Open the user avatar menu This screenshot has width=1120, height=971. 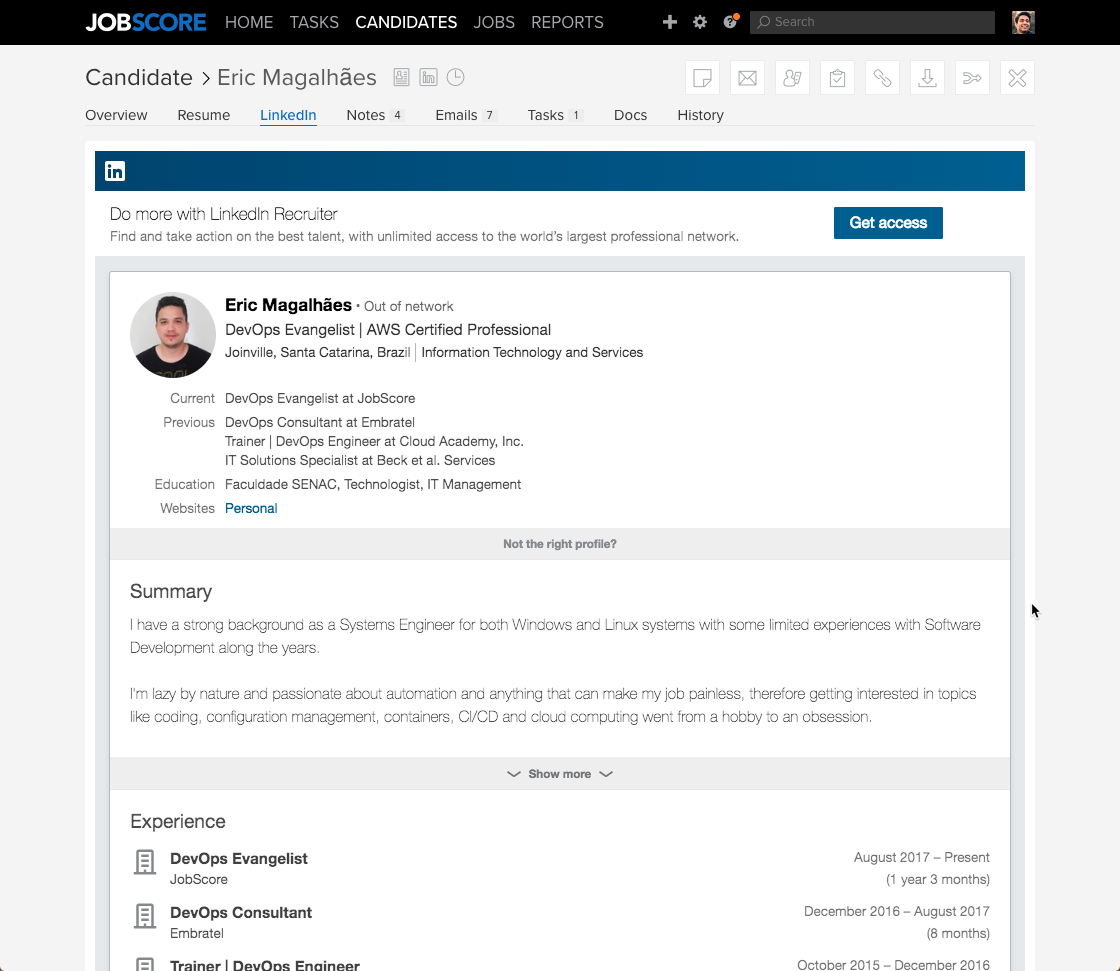pos(1023,22)
